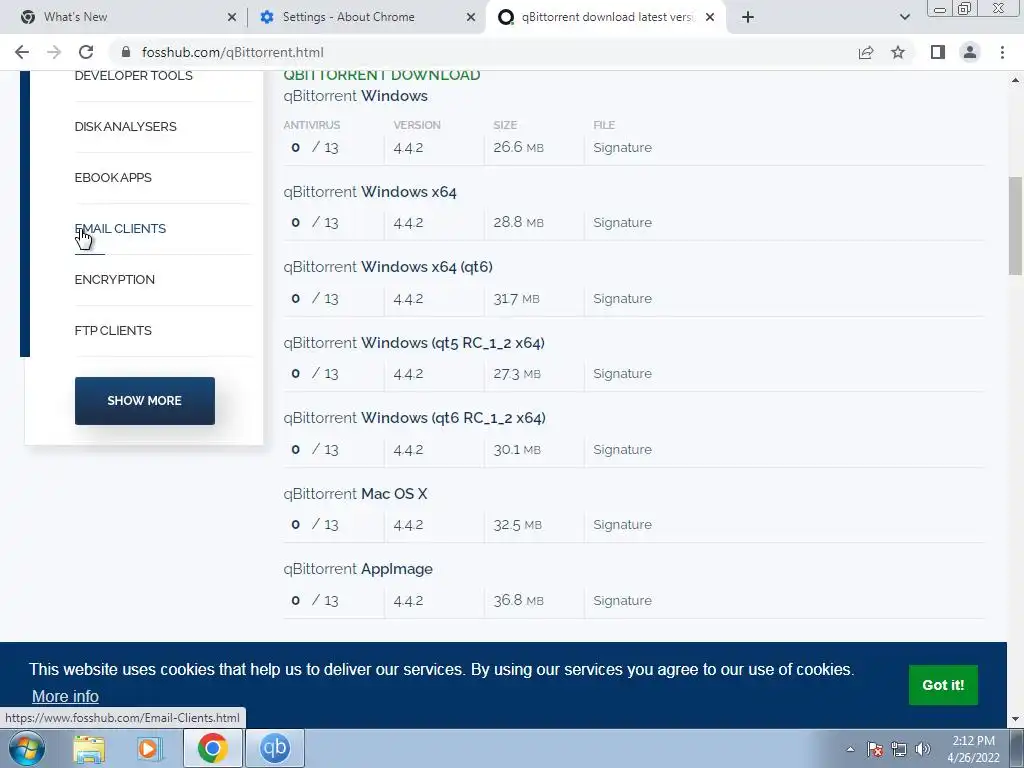
Task: Download qBittorrent Windows x64 (qt6)
Action: pyautogui.click(x=388, y=267)
